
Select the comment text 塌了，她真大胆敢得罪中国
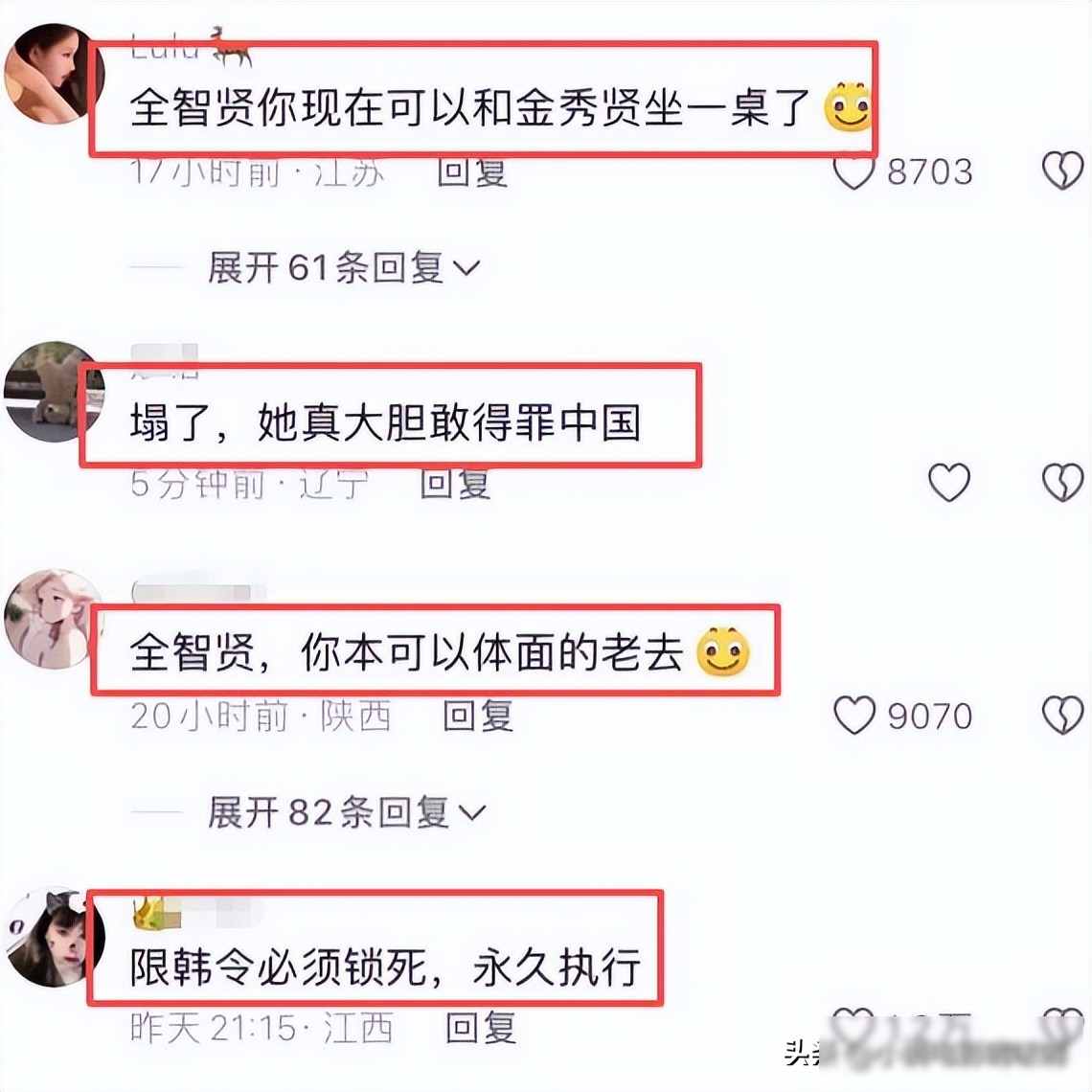pyautogui.click(x=385, y=422)
